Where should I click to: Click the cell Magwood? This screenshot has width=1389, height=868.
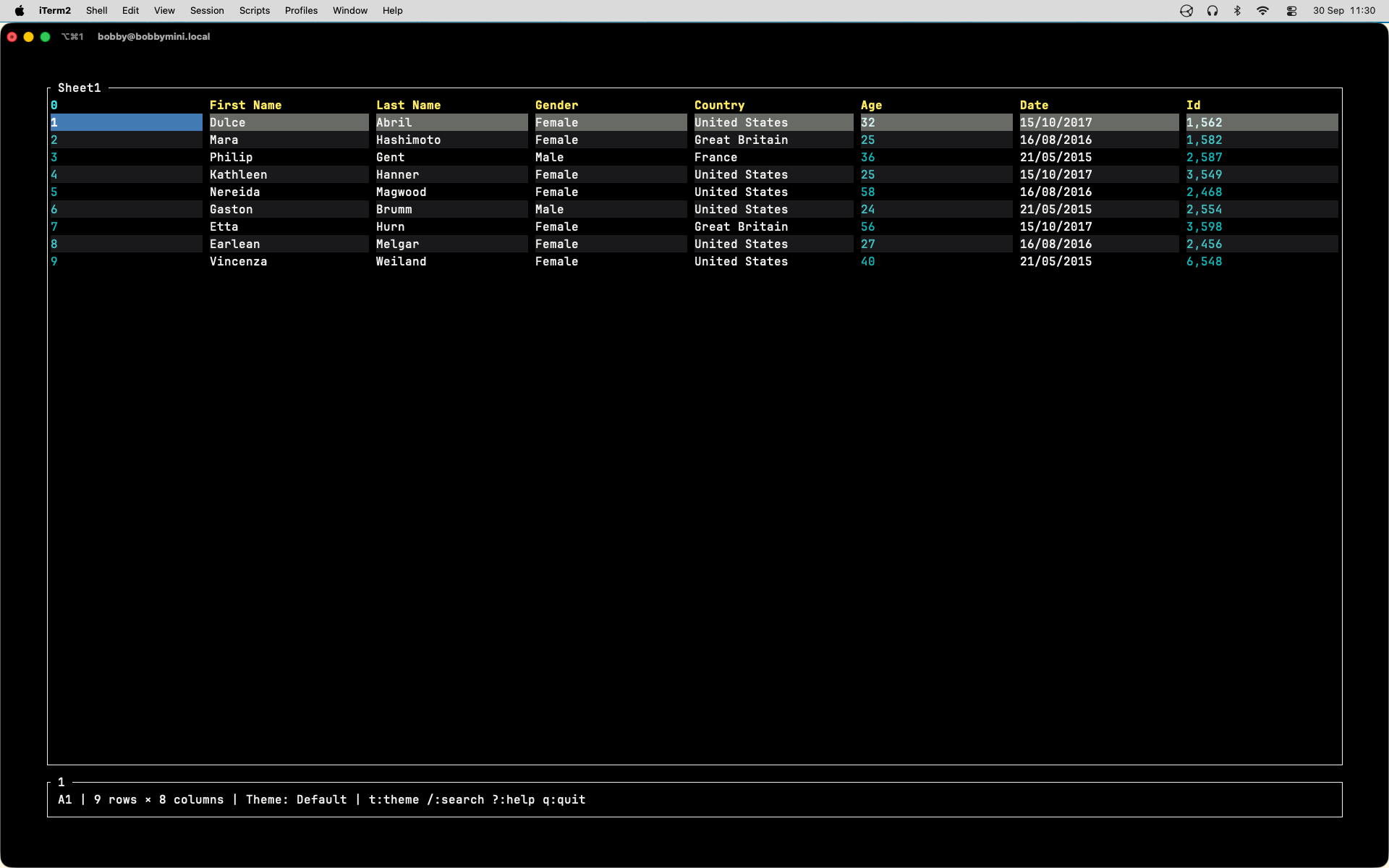(402, 192)
